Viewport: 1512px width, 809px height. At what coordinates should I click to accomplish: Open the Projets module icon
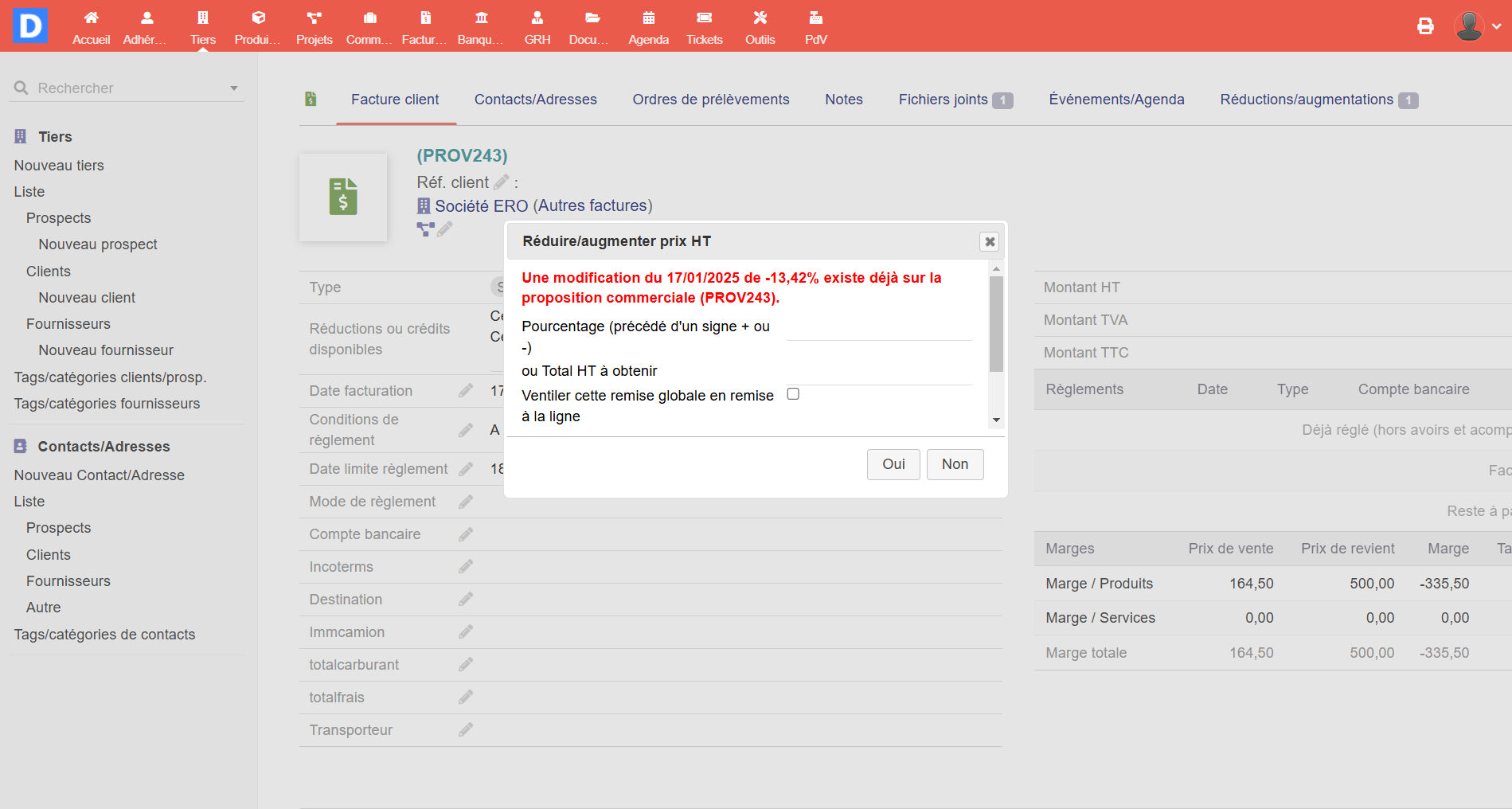click(x=314, y=18)
